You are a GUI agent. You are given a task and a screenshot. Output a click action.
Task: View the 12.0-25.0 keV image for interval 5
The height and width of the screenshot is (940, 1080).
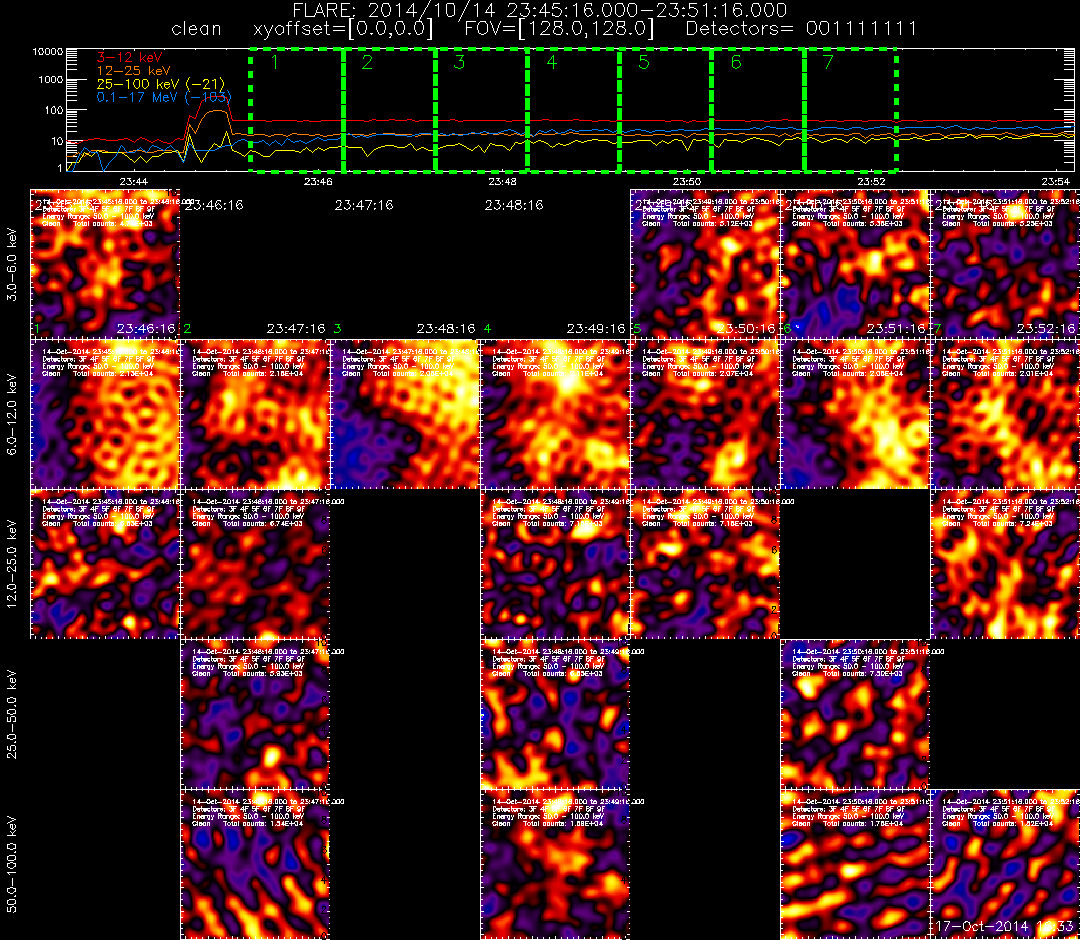coord(705,564)
